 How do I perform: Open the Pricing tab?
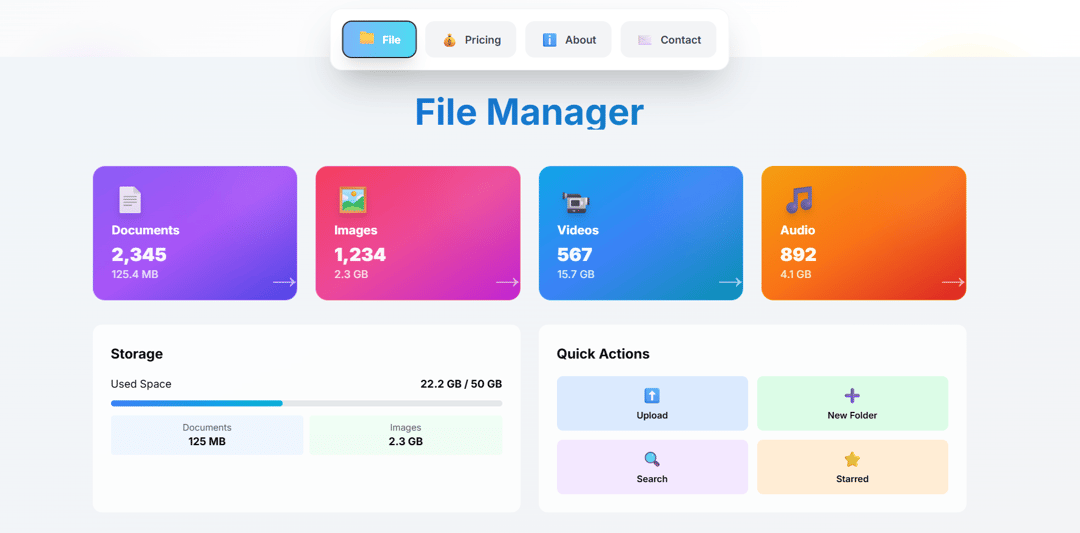click(470, 39)
